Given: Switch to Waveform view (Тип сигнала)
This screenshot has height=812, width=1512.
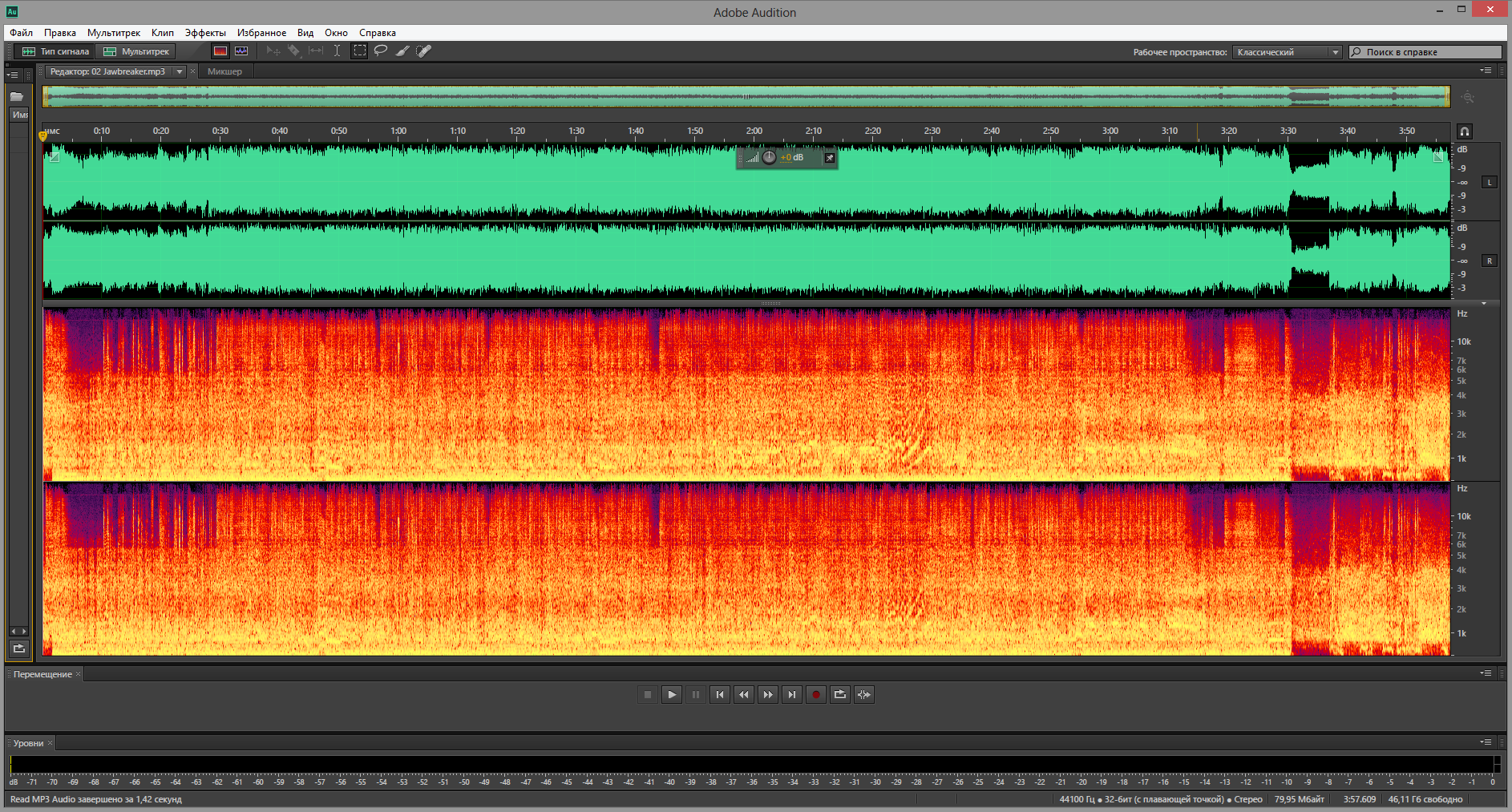Looking at the screenshot, I should [x=55, y=51].
